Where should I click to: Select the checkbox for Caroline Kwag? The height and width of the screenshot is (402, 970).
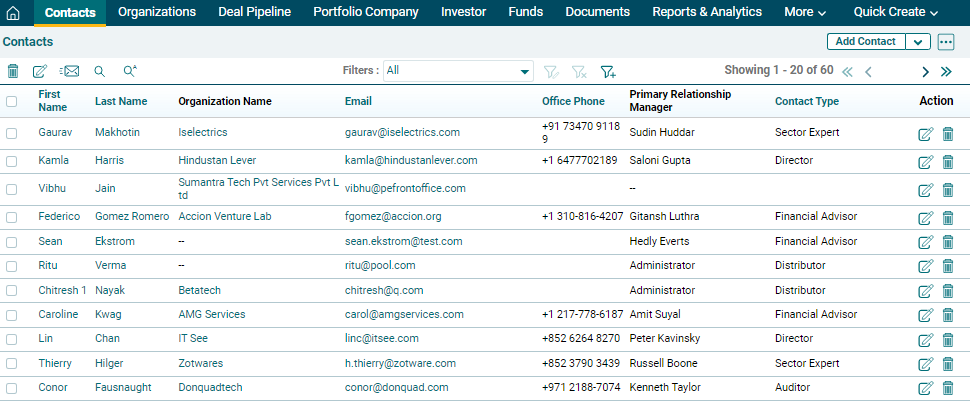12,315
